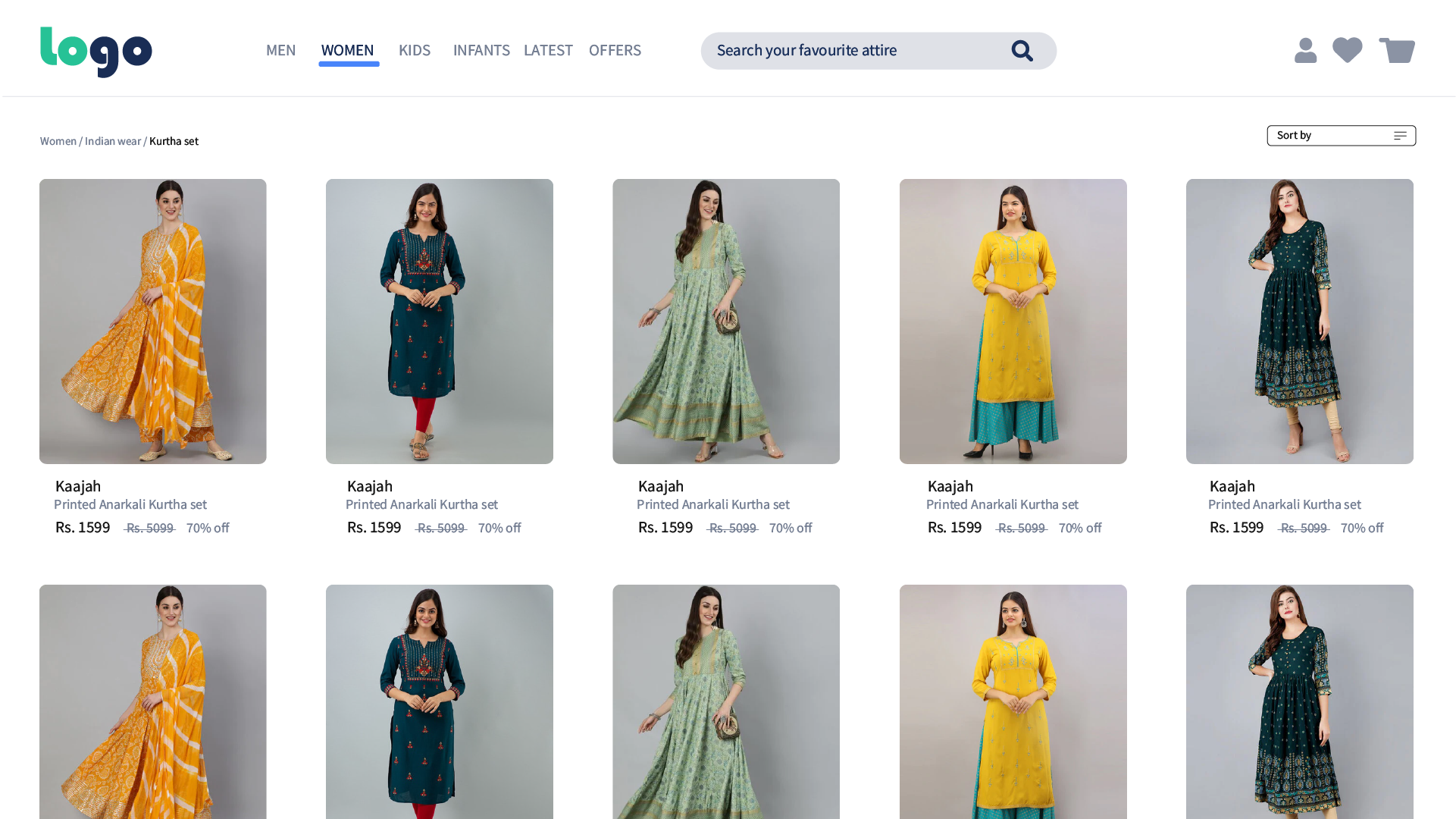Open the second-row yellow kurtha image
1456x819 pixels.
pos(1013,701)
